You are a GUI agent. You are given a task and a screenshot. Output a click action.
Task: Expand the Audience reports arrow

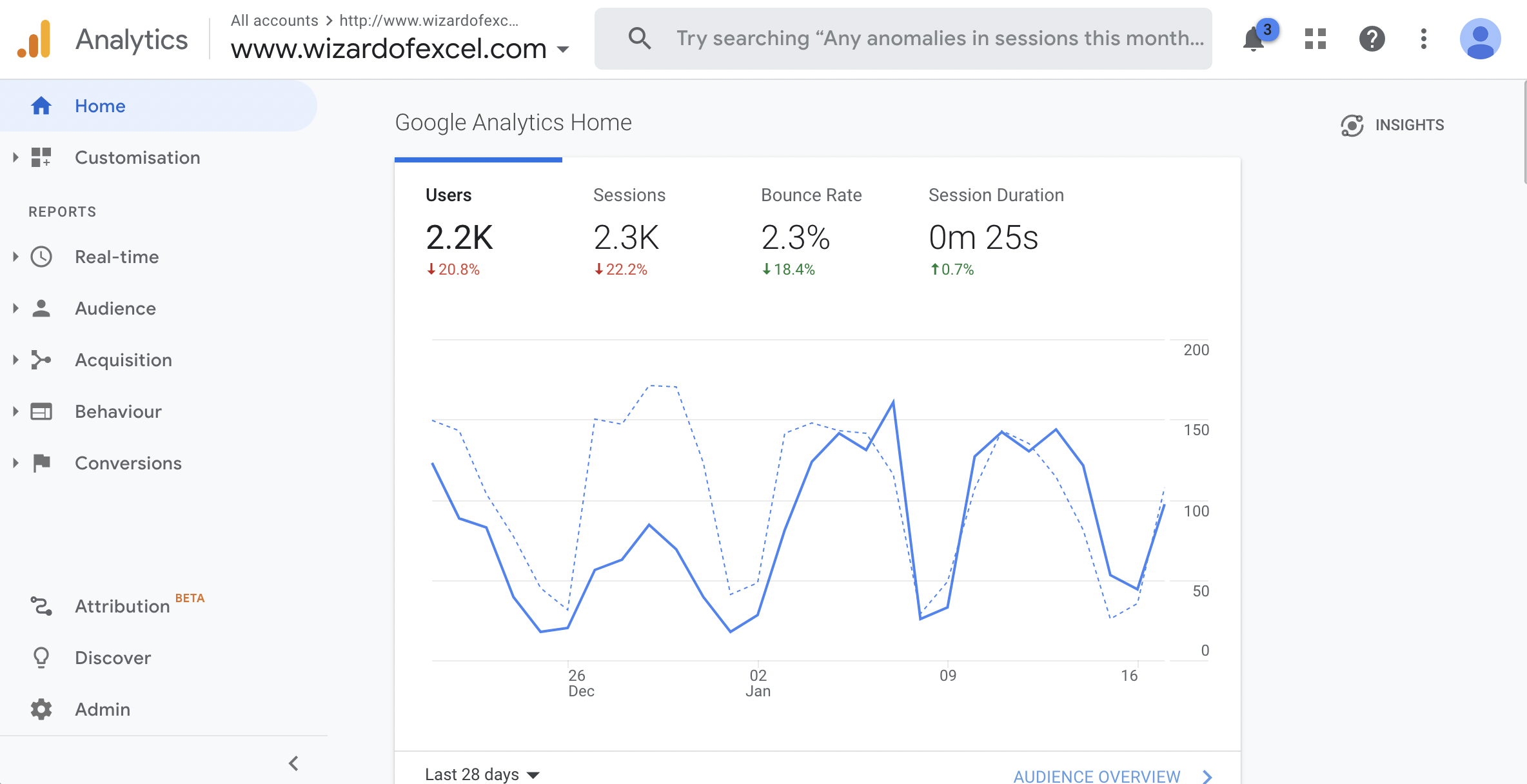click(15, 308)
